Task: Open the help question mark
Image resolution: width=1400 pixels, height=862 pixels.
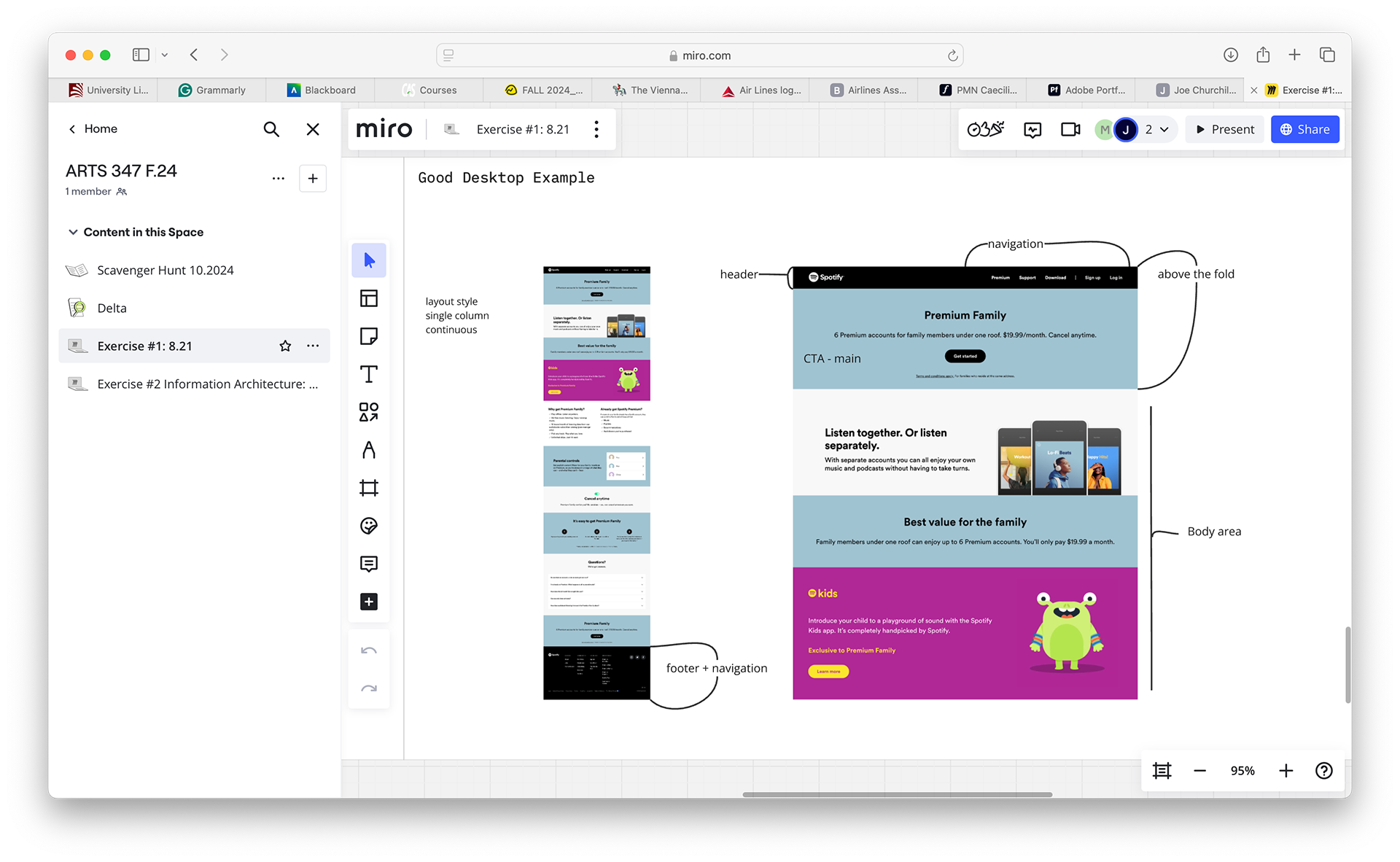Action: tap(1324, 771)
